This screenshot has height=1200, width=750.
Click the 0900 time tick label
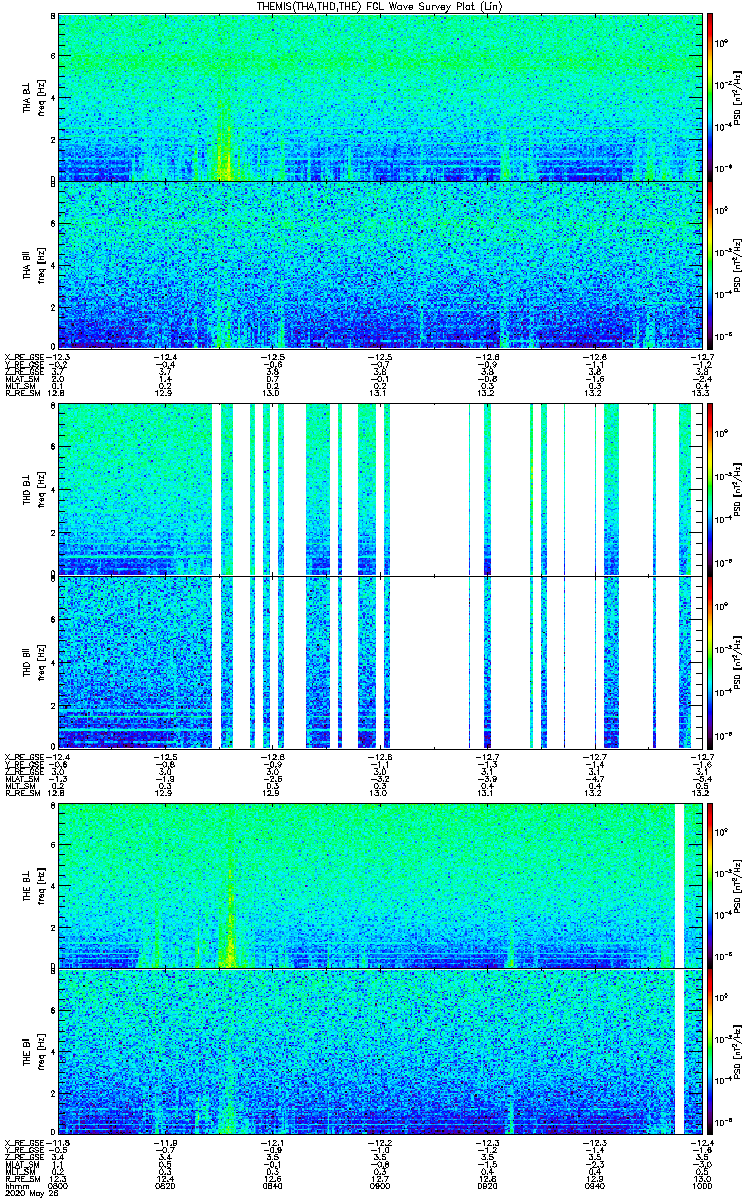click(381, 1186)
